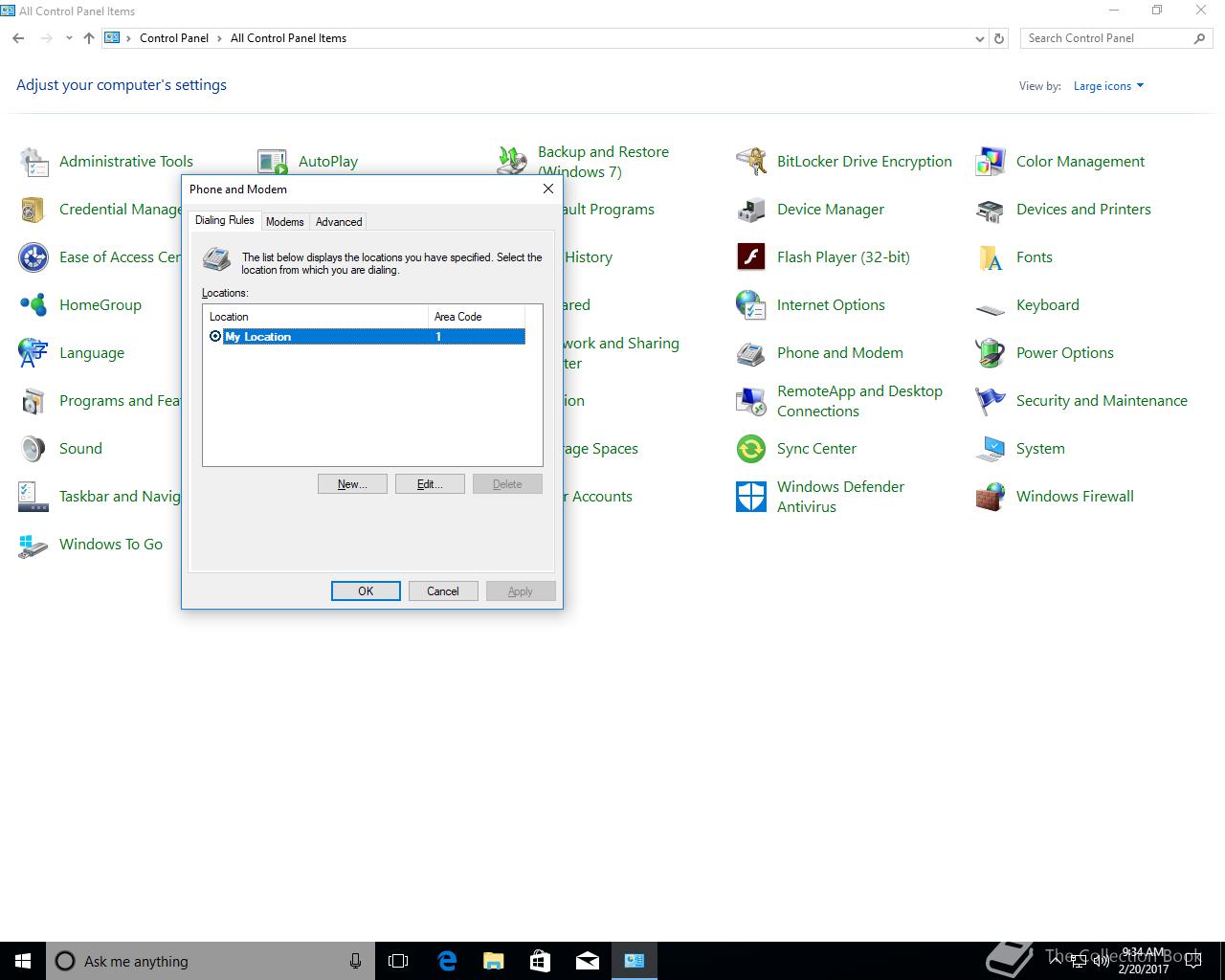Open Flash Player (32-bit) icon
Screen dimensions: 1225x980
pos(751,257)
